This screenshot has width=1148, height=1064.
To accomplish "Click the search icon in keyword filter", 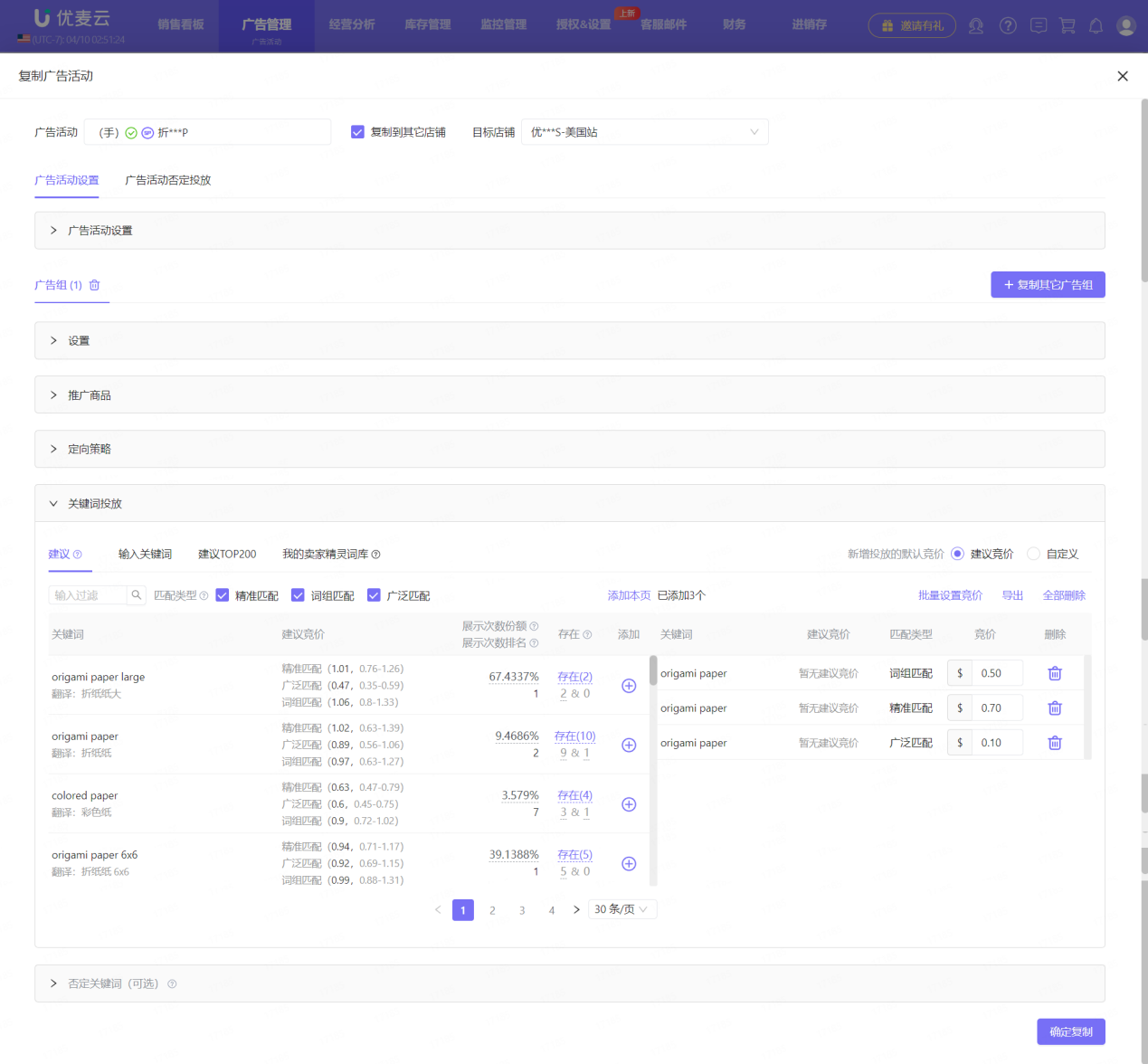I will tap(137, 595).
